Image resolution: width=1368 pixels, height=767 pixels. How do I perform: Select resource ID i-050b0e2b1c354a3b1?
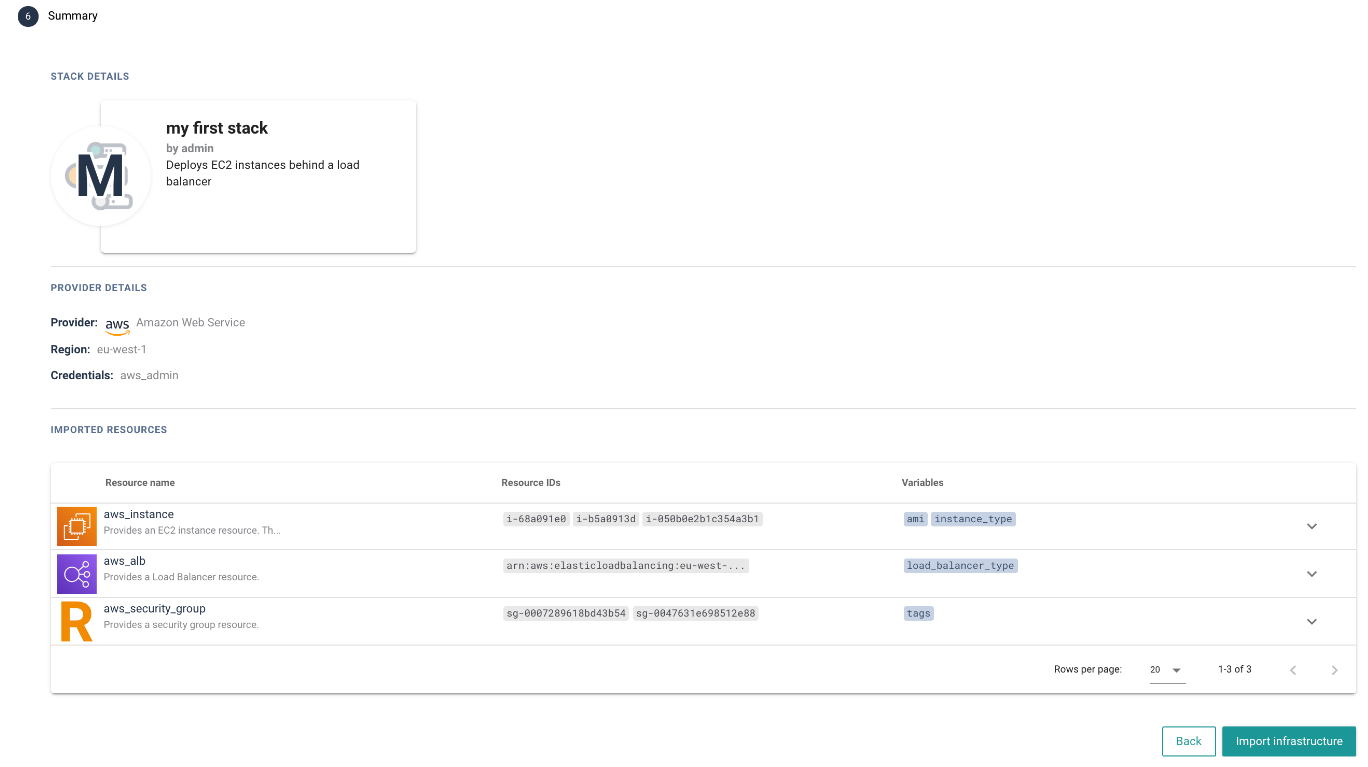click(702, 519)
